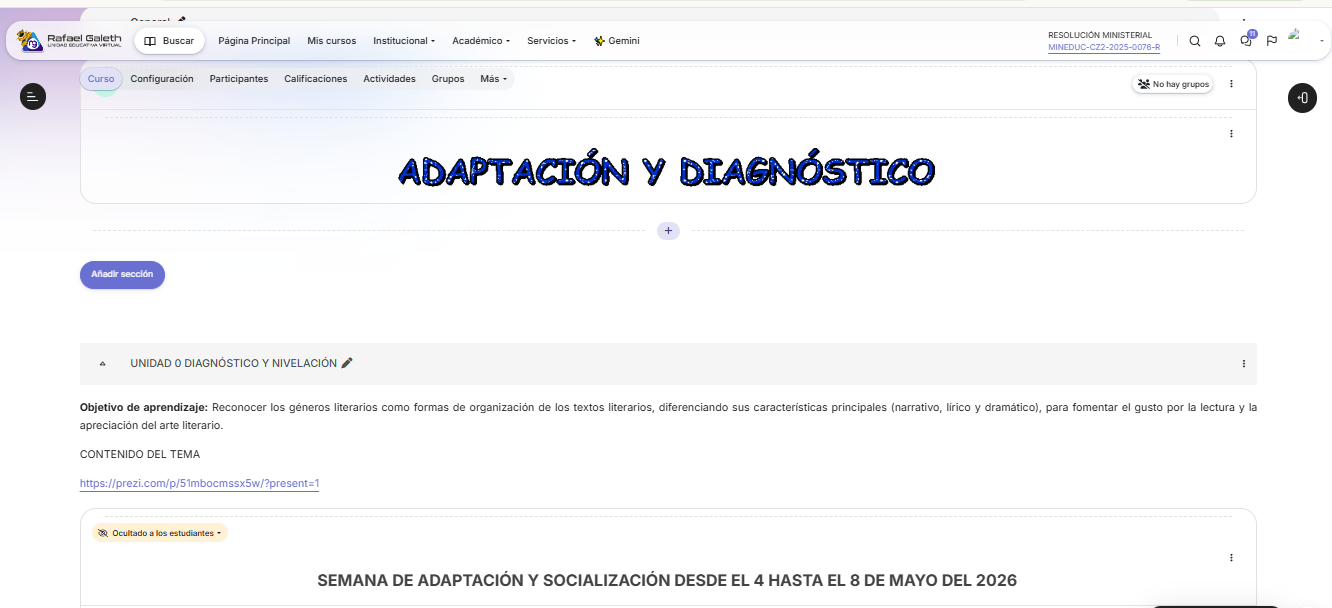The width and height of the screenshot is (1332, 608).
Task: Open the left course index drawer
Action: 33,97
